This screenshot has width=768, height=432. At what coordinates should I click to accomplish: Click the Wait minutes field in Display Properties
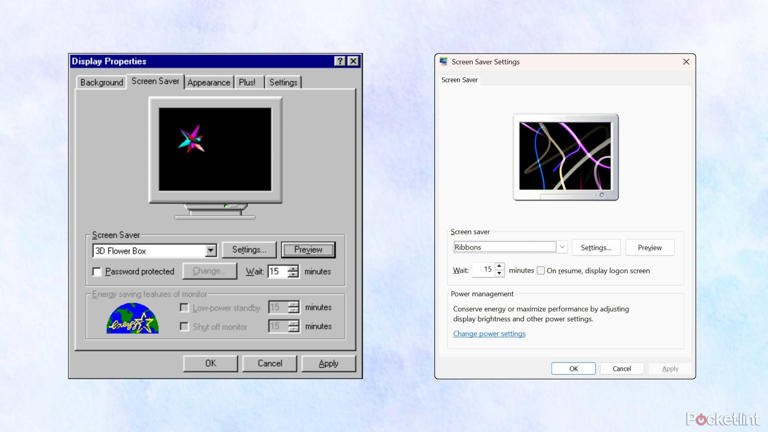tap(276, 272)
